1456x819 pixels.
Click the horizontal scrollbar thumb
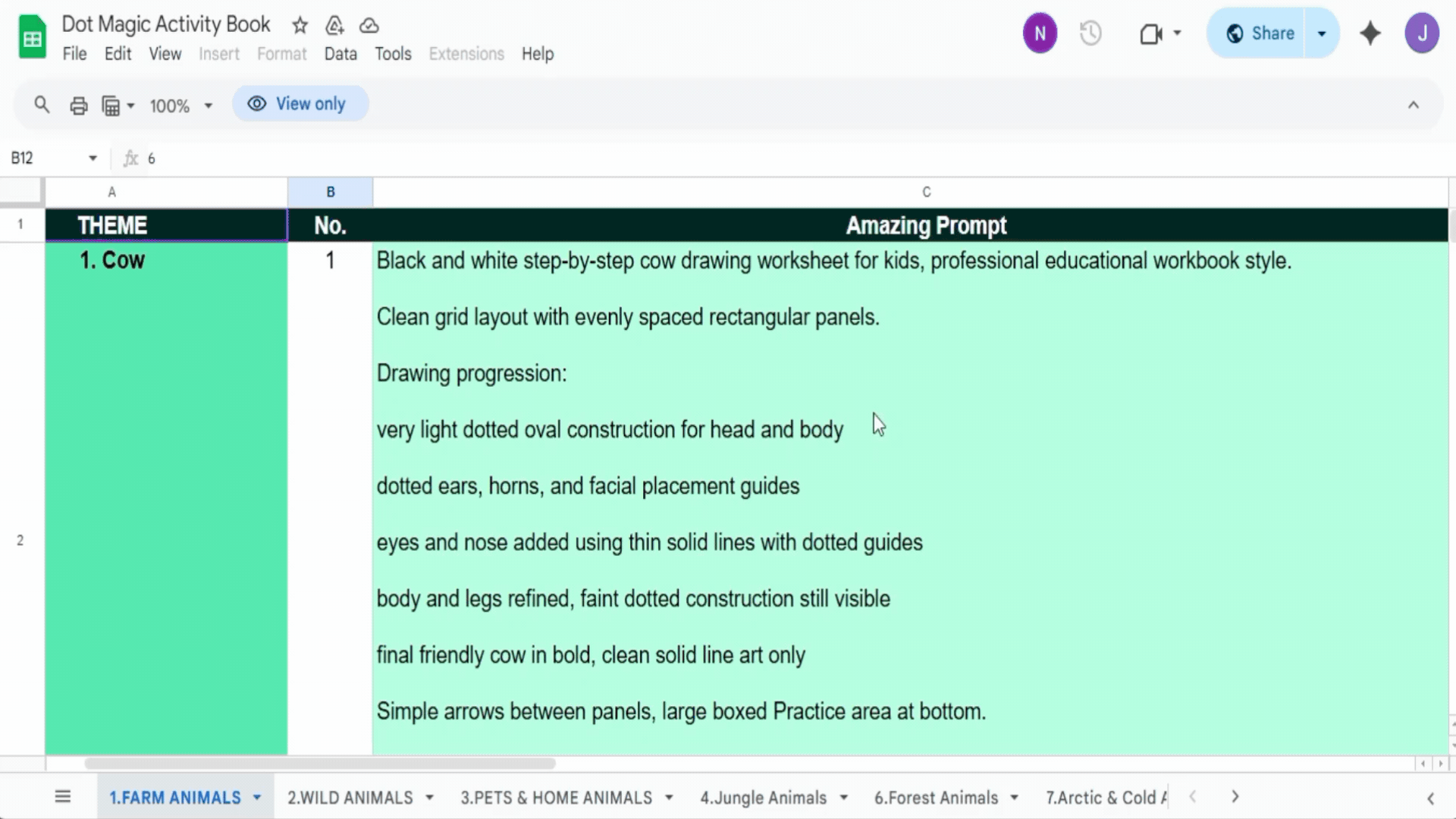coord(319,764)
